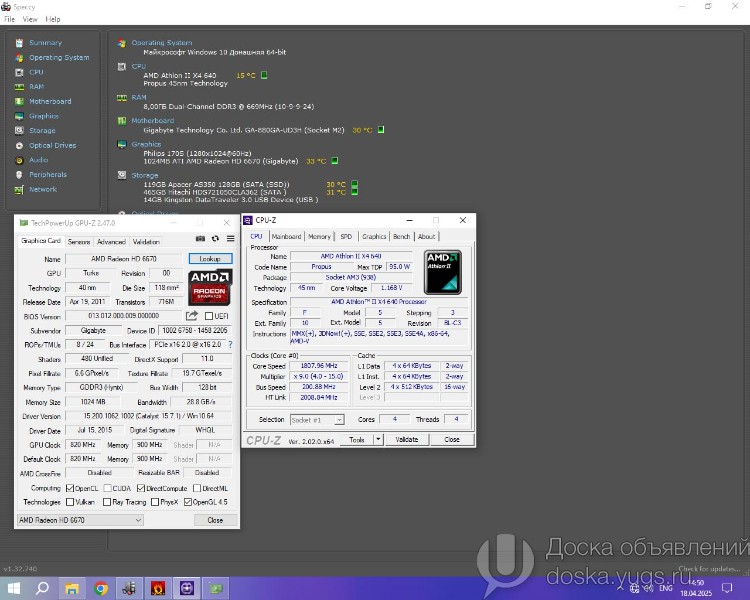Click the Summary clipboard icon in Speccy sidebar
Screen dimensions: 750x600
[19, 43]
